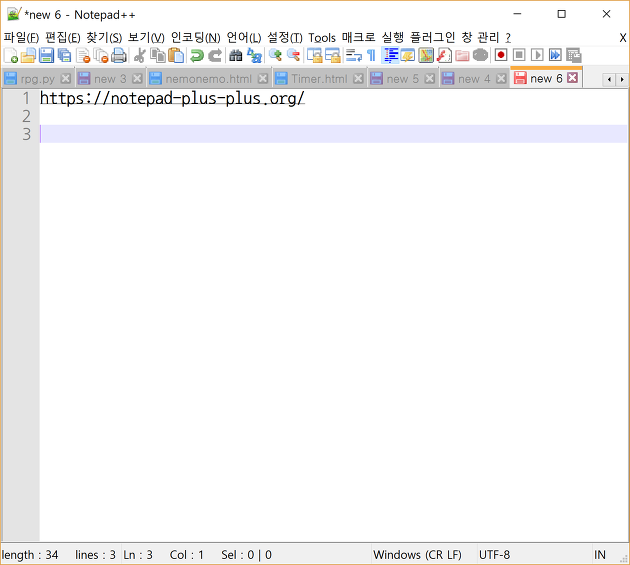This screenshot has width=630, height=565.
Task: Toggle the indent guide icon
Action: coord(391,55)
